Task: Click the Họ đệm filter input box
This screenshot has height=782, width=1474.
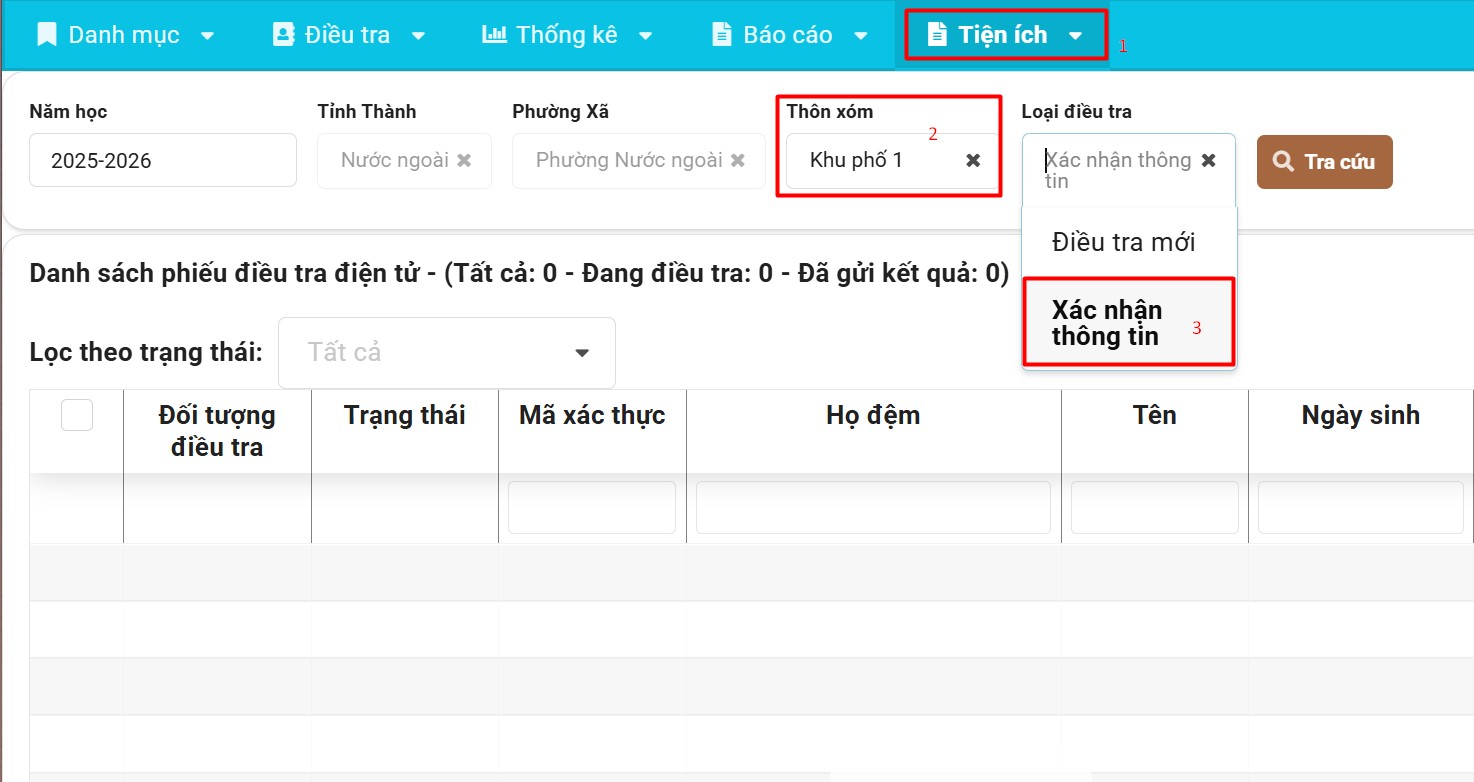Action: (873, 508)
